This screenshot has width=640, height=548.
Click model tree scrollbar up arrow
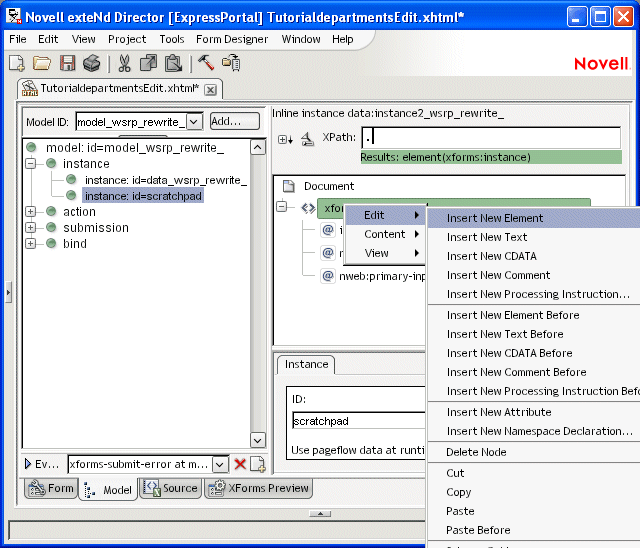click(x=258, y=147)
